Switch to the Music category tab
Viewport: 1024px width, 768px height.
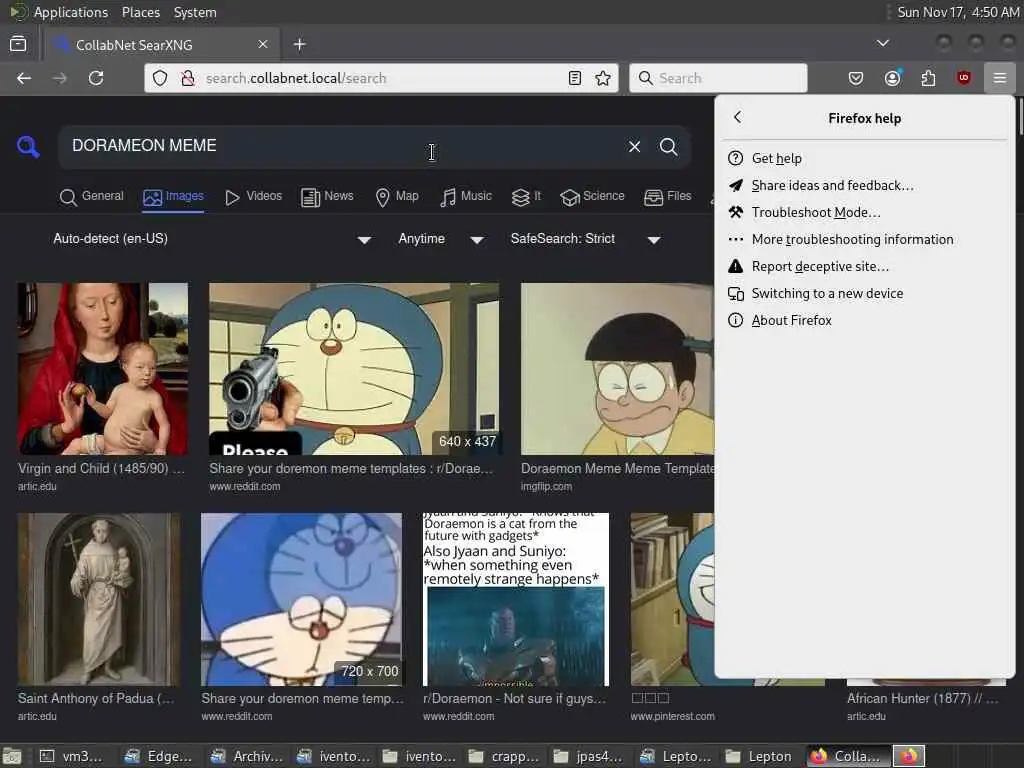click(465, 197)
